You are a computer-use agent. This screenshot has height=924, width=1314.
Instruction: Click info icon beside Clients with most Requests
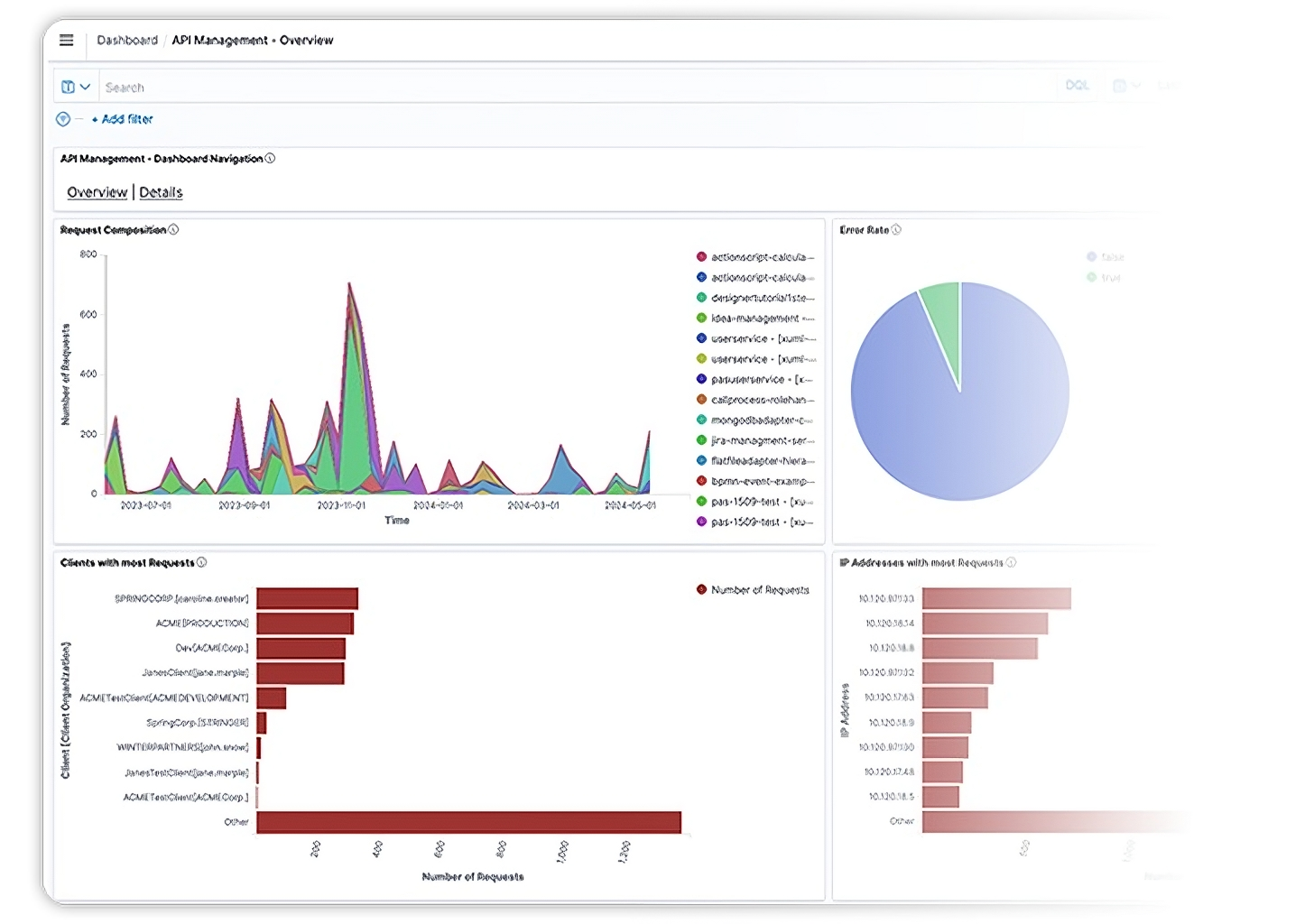coord(202,563)
